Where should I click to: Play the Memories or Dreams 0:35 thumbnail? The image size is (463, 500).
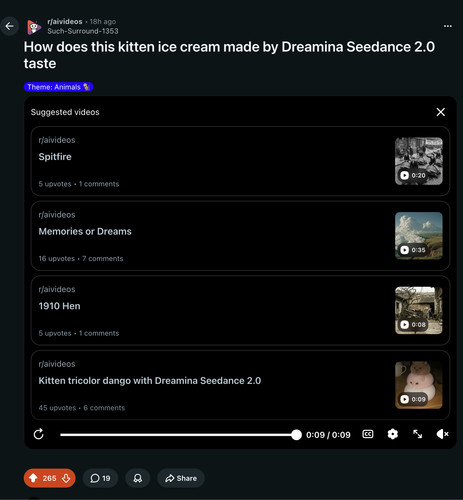(419, 236)
